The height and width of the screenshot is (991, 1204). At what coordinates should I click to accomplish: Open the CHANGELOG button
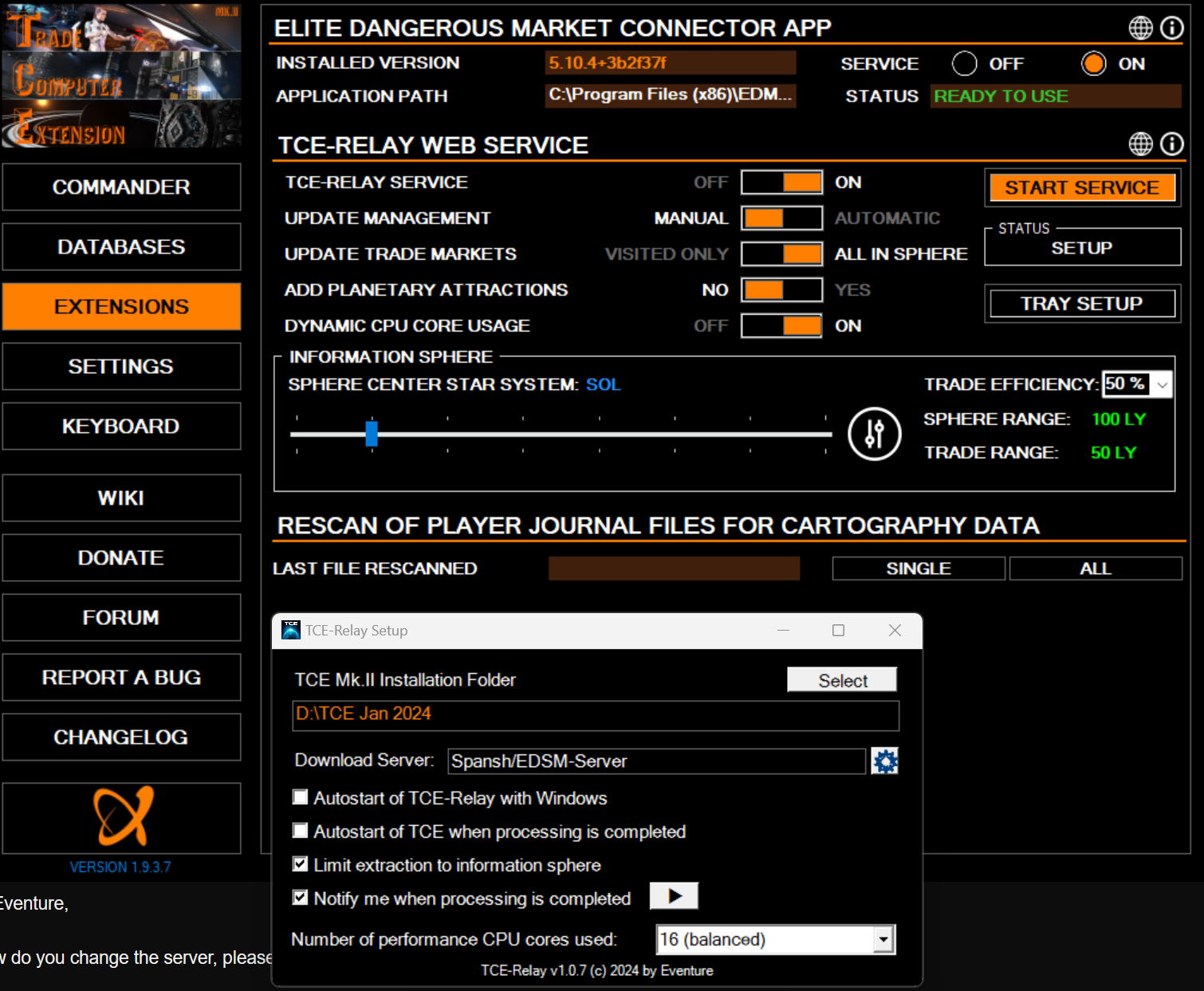121,737
